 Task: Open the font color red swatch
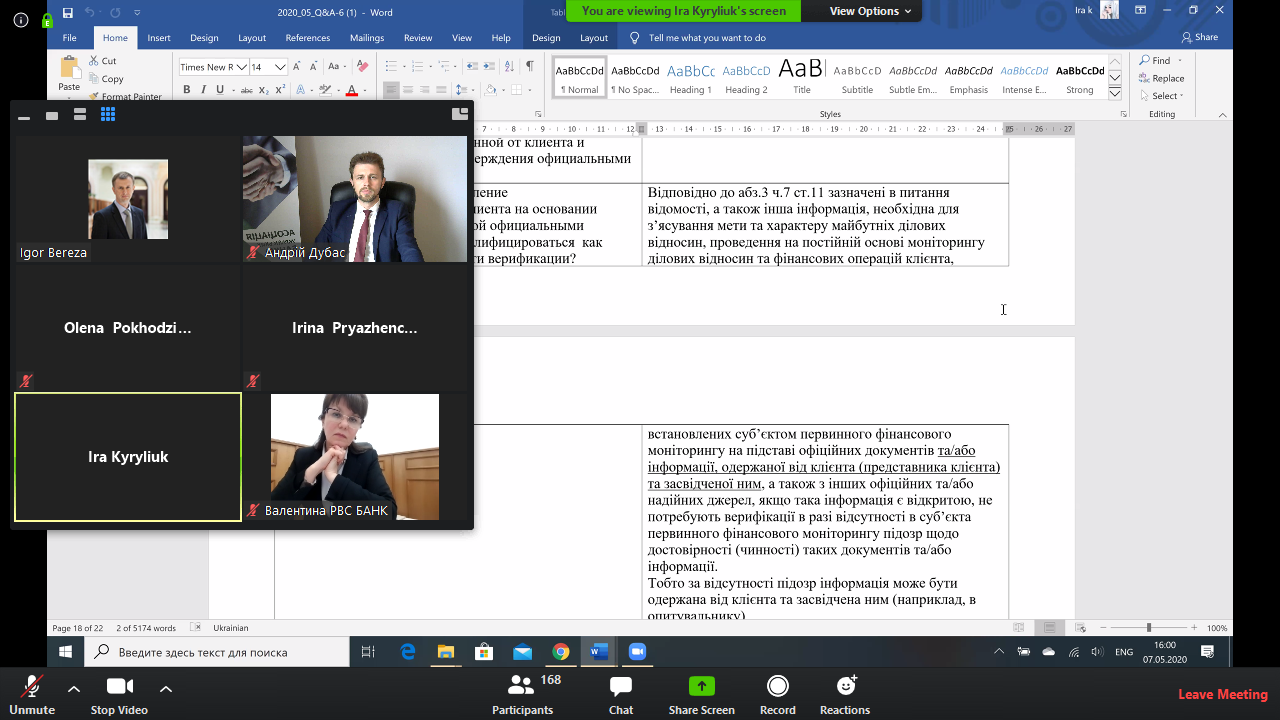[x=351, y=90]
